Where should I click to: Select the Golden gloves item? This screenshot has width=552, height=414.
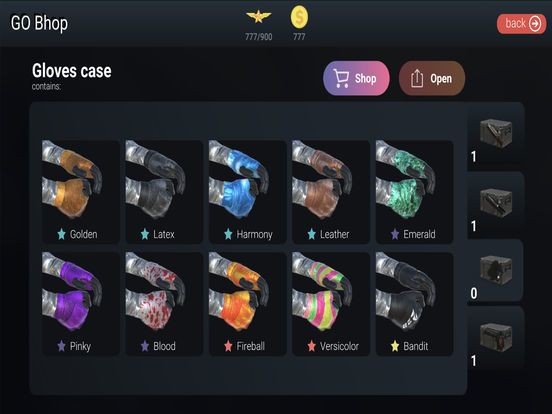click(x=81, y=192)
